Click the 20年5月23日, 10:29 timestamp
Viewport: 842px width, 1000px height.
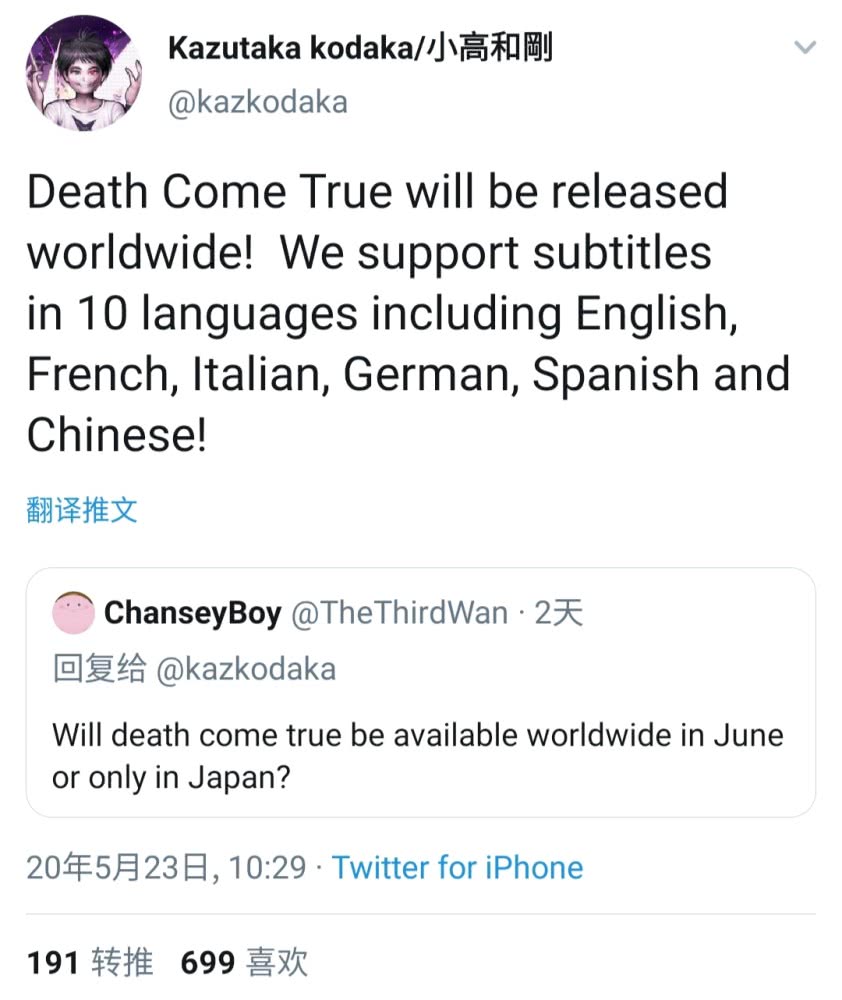pyautogui.click(x=166, y=867)
